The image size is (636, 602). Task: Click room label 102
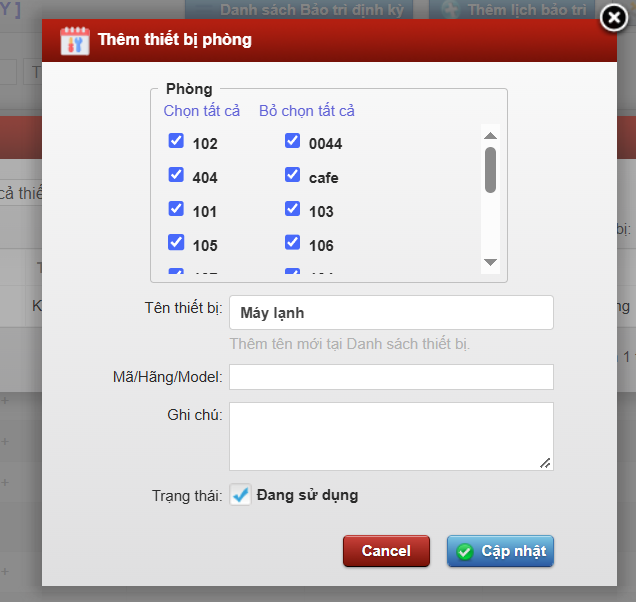205,144
